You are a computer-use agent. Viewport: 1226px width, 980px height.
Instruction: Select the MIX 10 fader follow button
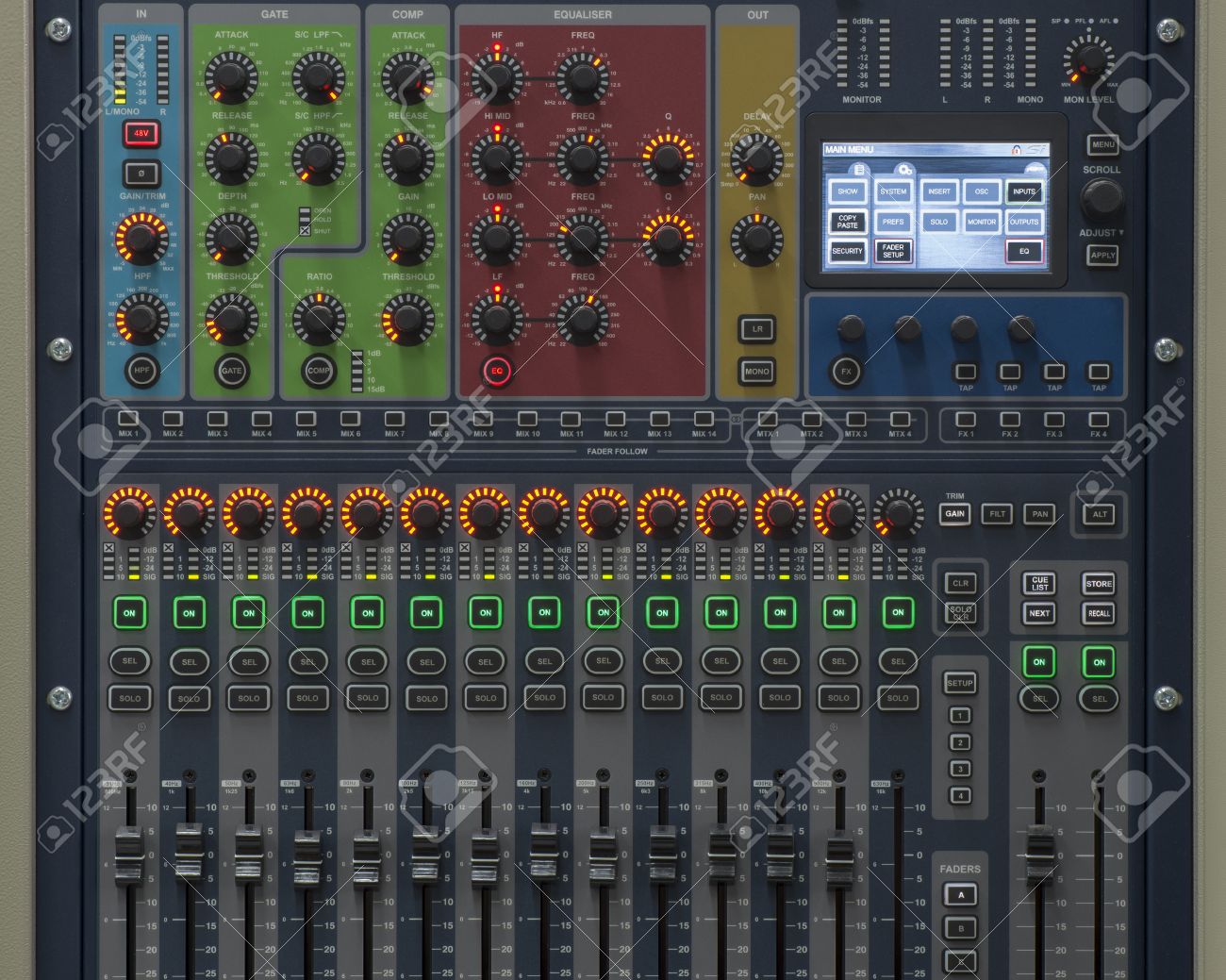pos(527,419)
